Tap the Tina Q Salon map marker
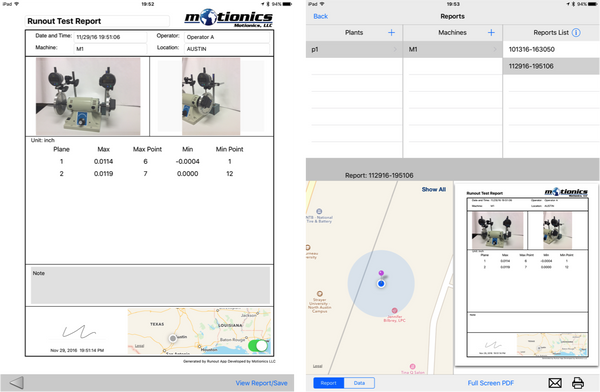Viewport: 600px width, 392px height. pyautogui.click(x=412, y=366)
